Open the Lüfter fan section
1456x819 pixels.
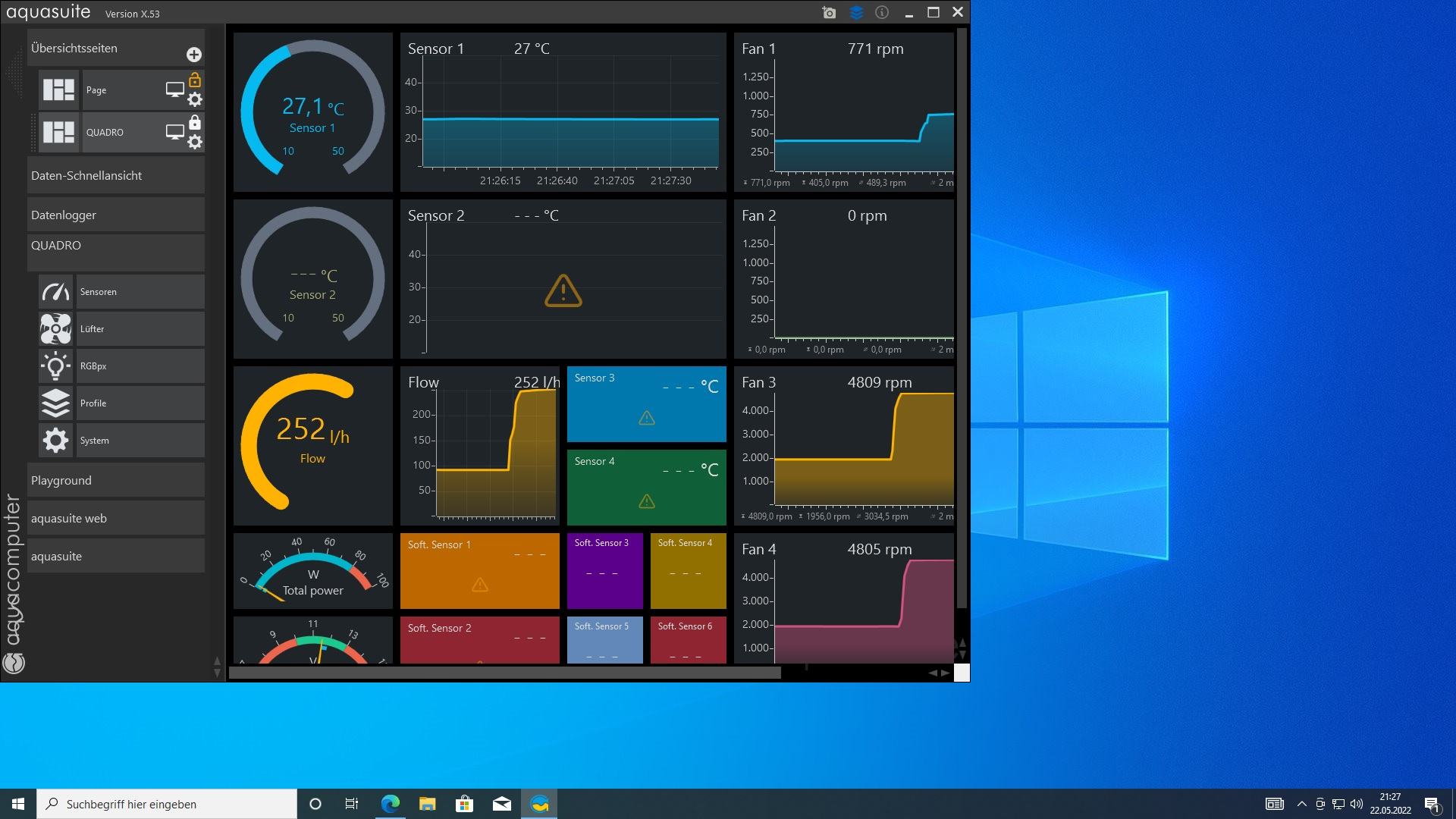point(56,329)
